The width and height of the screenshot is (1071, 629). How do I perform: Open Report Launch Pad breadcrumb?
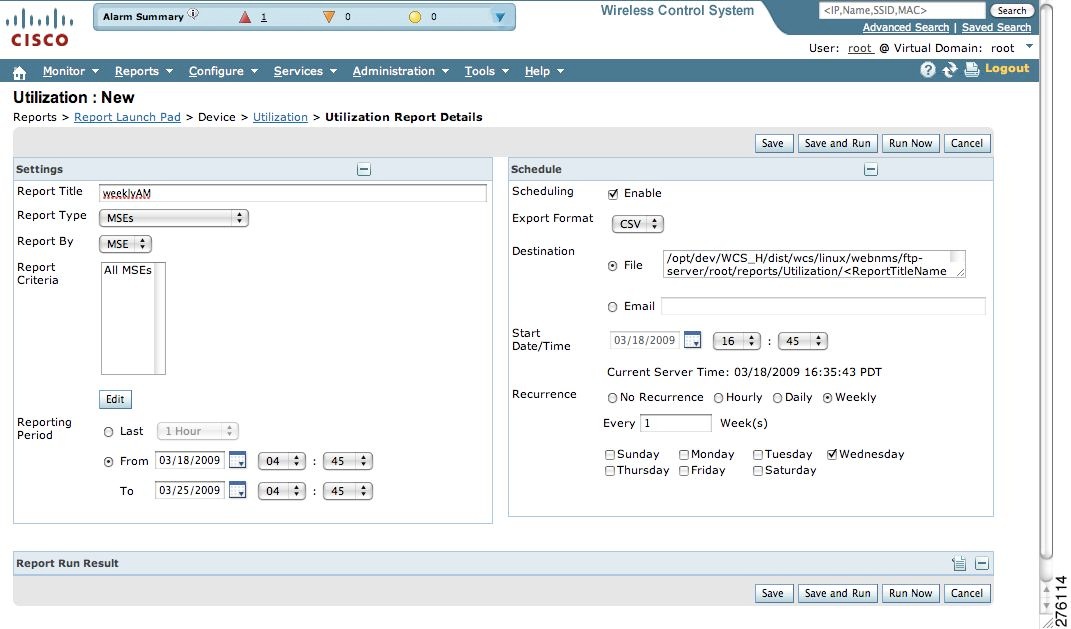tap(127, 117)
